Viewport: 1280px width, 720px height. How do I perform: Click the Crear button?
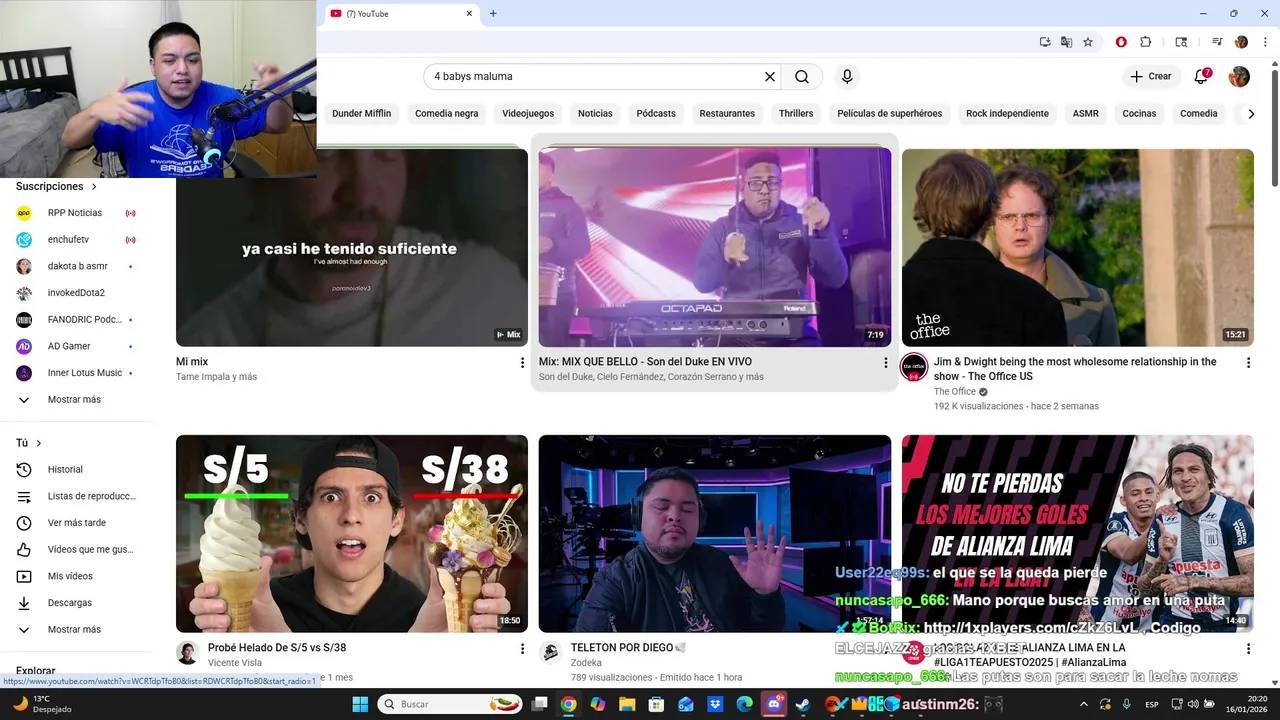pos(1151,77)
